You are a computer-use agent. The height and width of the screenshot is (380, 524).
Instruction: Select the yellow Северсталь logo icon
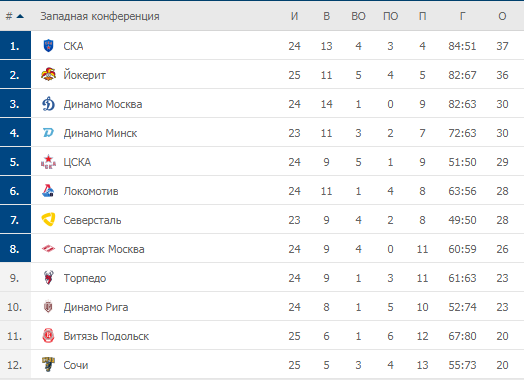48,220
